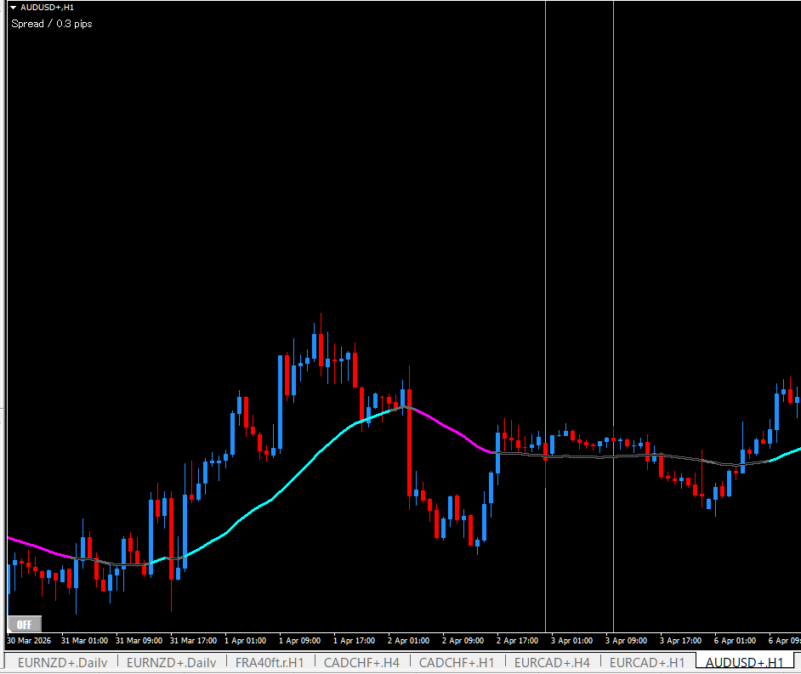Click the 30 Mar 2026 time axis label
Screen dimensions: 801x674
tap(30, 640)
